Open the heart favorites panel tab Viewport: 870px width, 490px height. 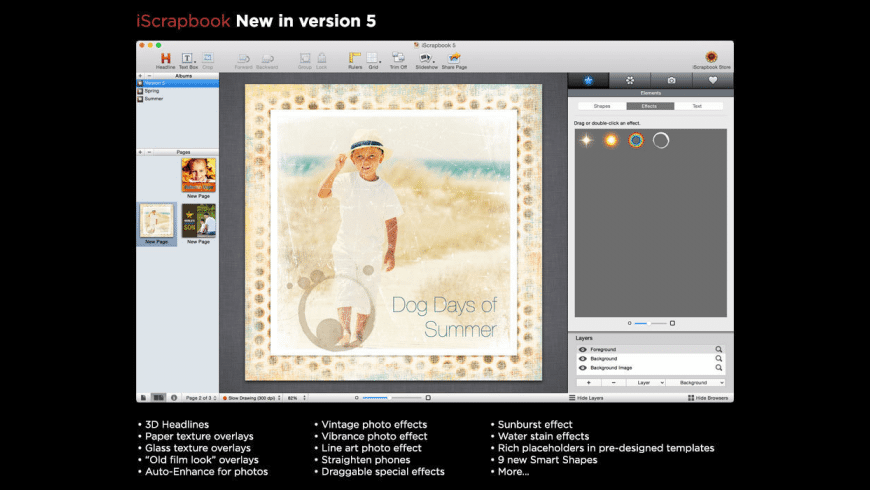[x=712, y=80]
